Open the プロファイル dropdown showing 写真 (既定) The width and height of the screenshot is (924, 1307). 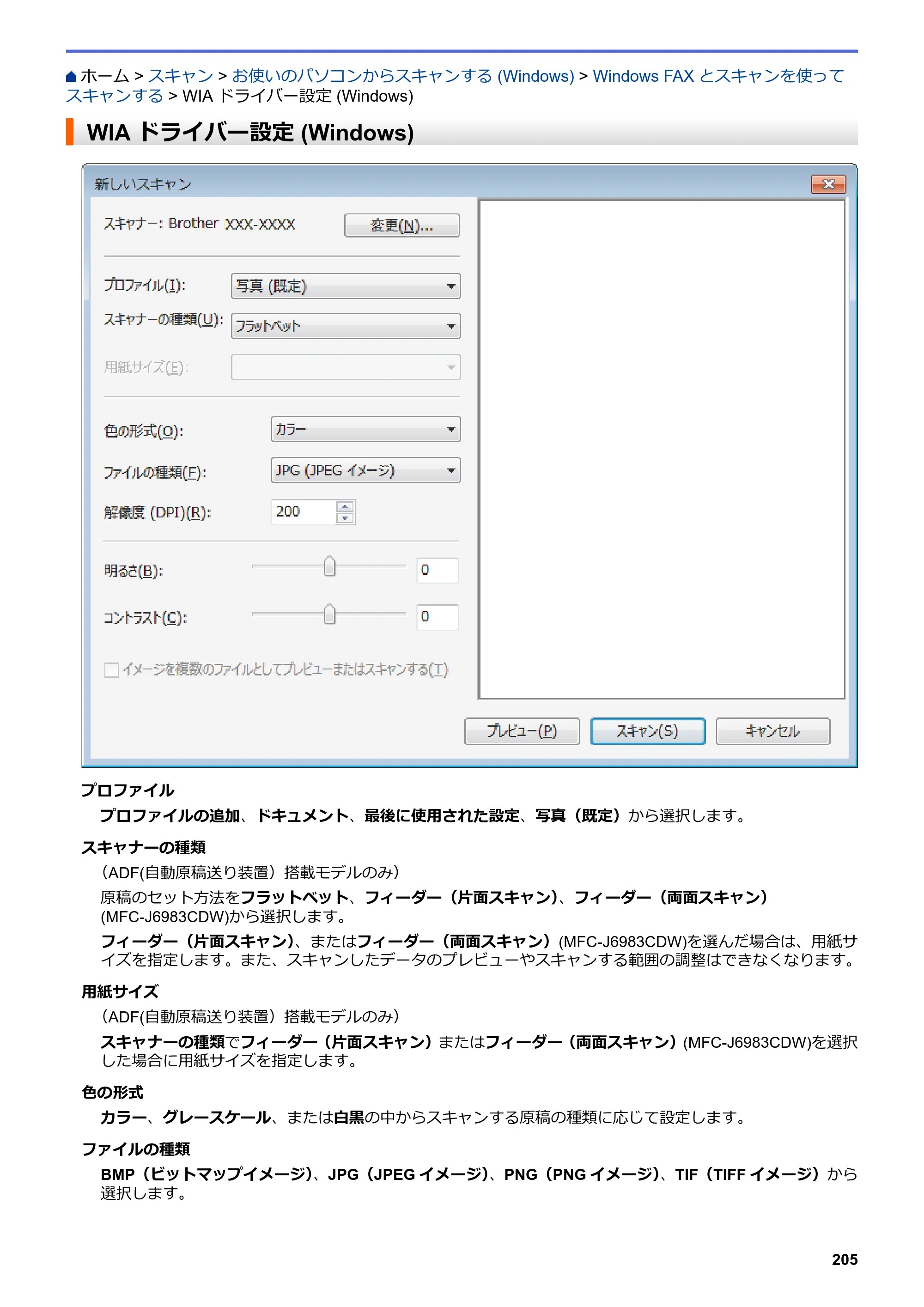[x=346, y=286]
